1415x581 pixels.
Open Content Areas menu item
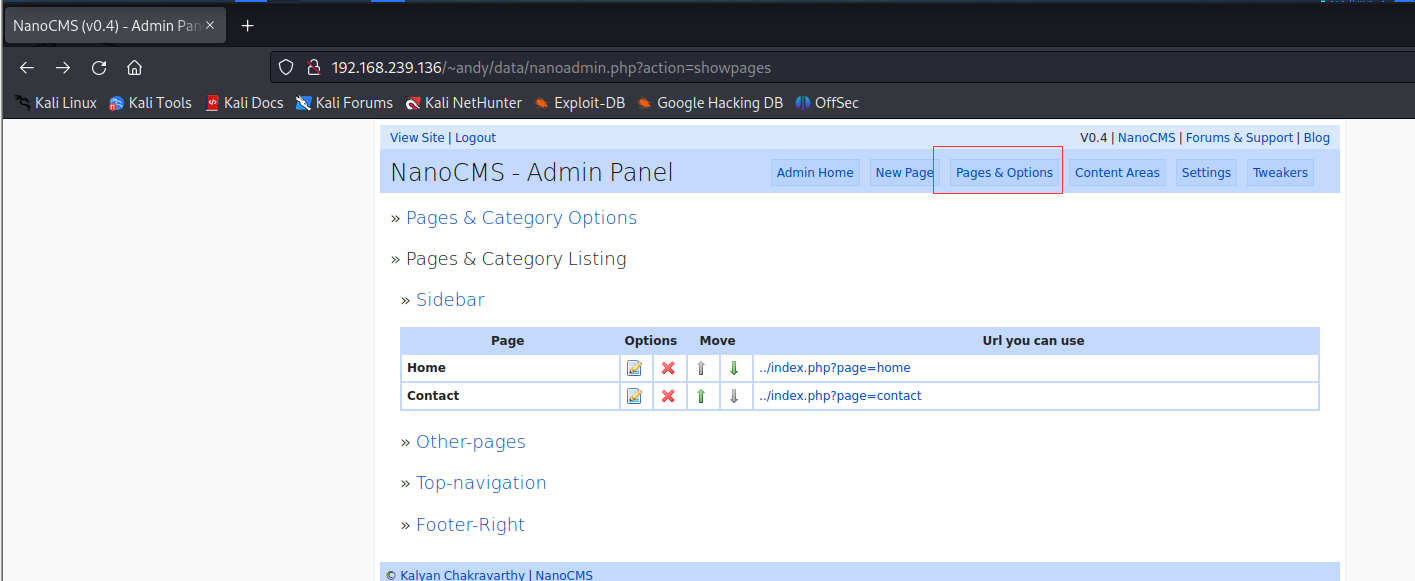click(1117, 172)
